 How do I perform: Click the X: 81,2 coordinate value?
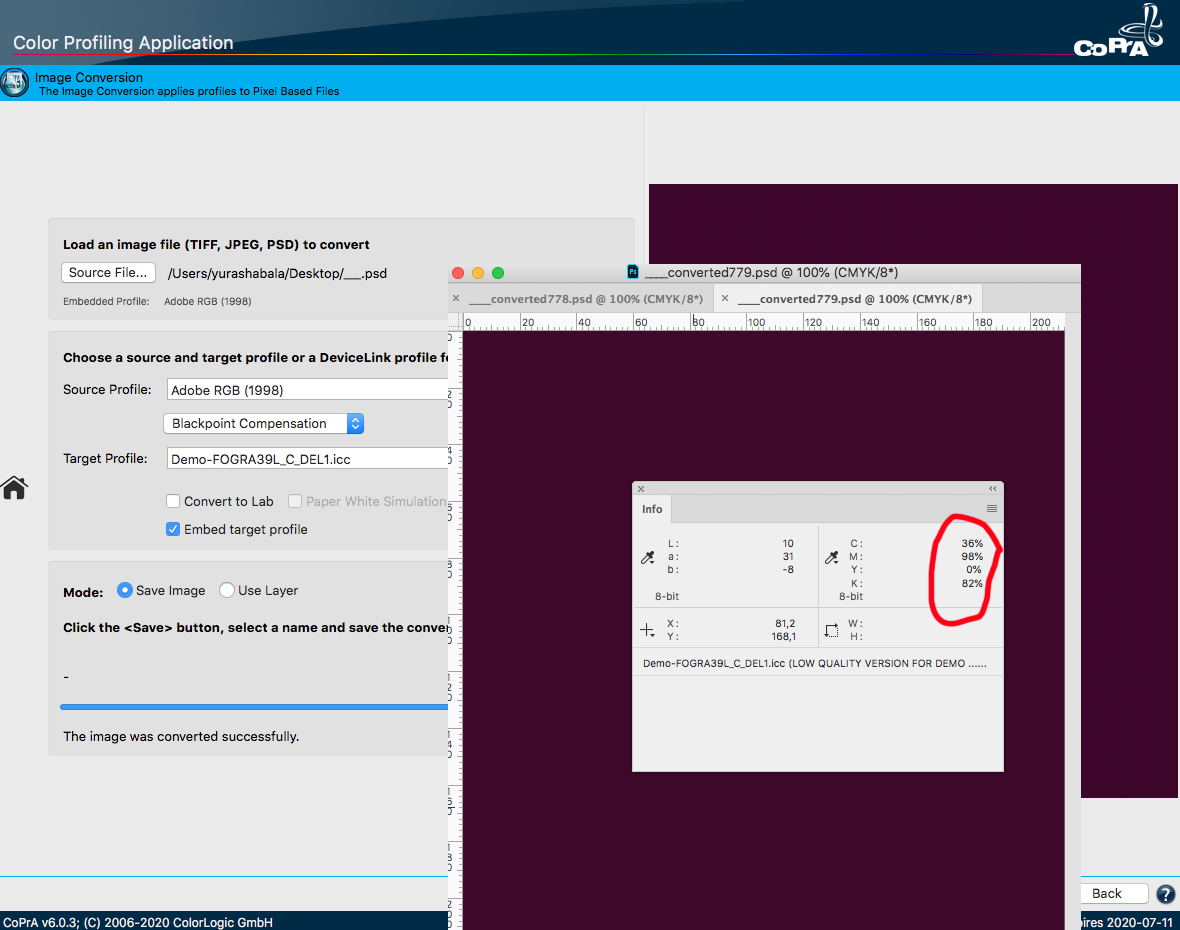pyautogui.click(x=785, y=623)
